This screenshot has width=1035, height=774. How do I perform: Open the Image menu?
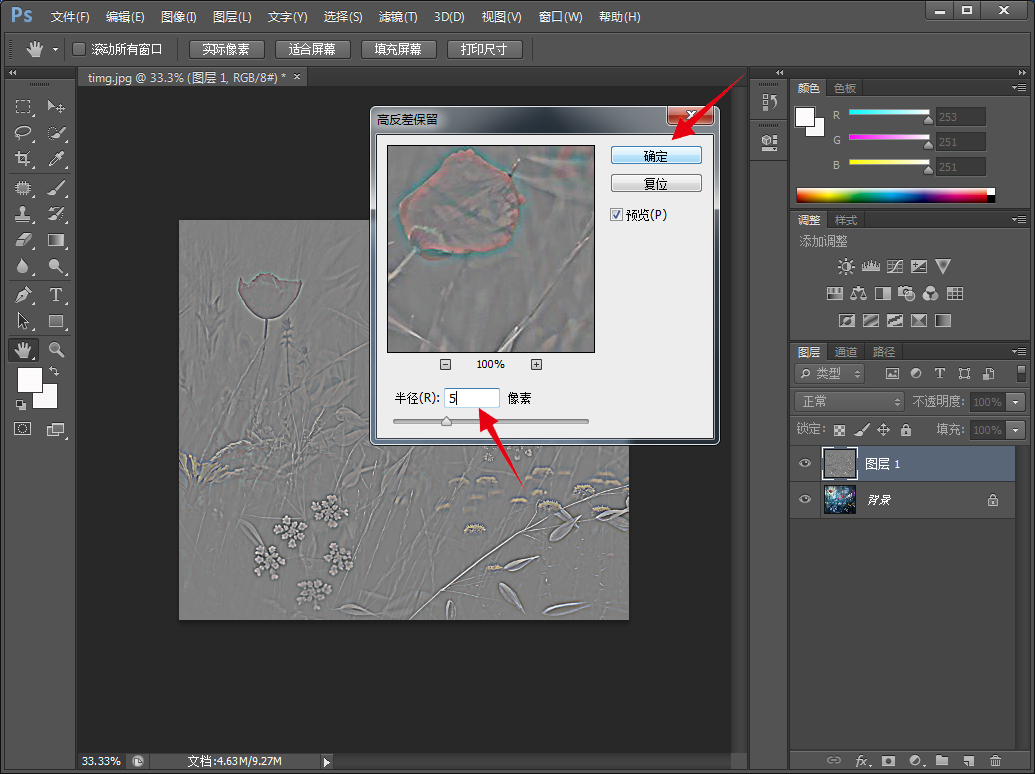[178, 16]
